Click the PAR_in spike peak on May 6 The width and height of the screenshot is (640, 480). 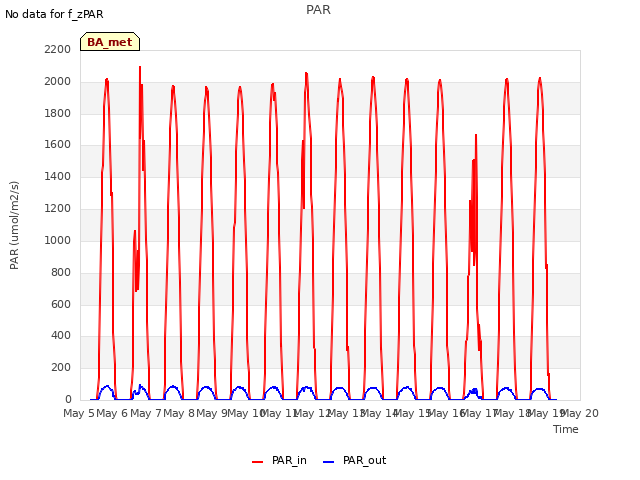(140, 67)
